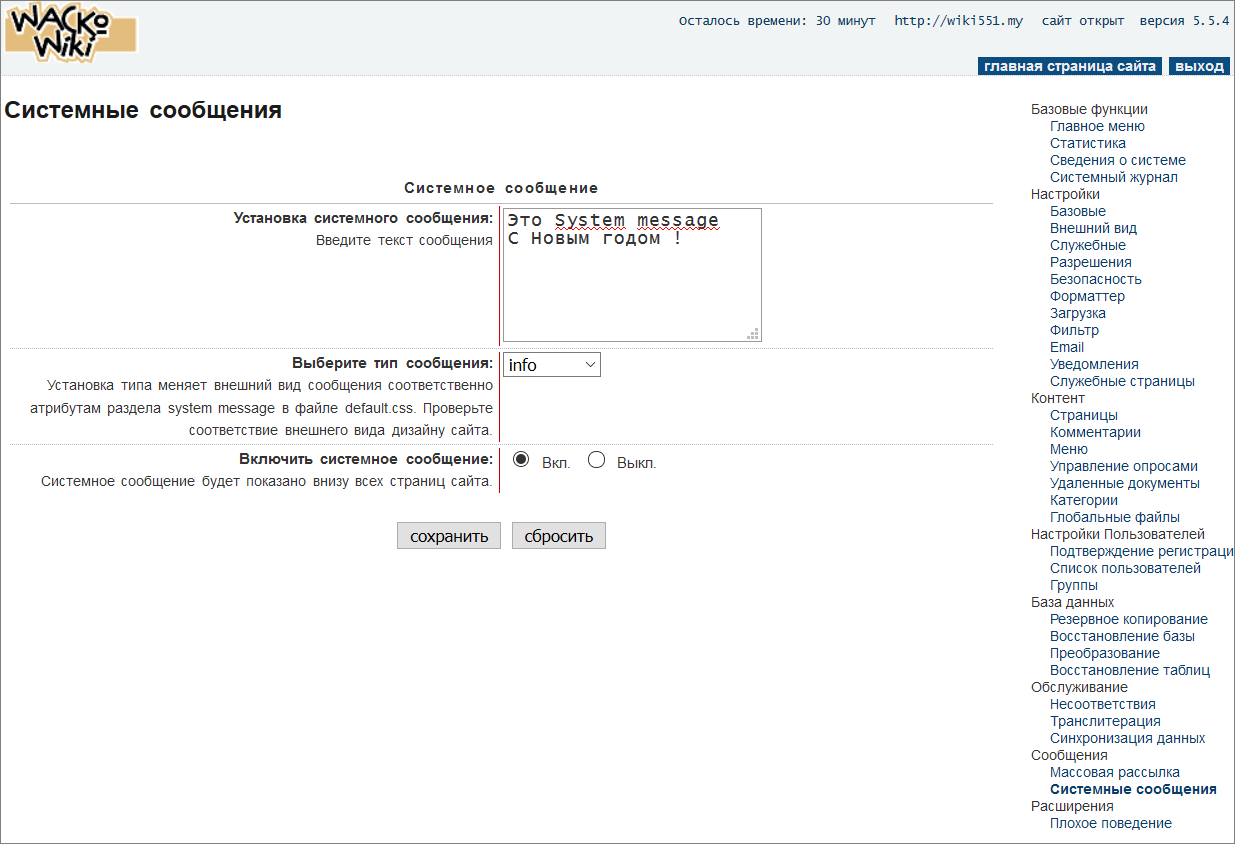The height and width of the screenshot is (844, 1235).
Task: Select the 'Выкл.' radio button
Action: click(x=597, y=460)
